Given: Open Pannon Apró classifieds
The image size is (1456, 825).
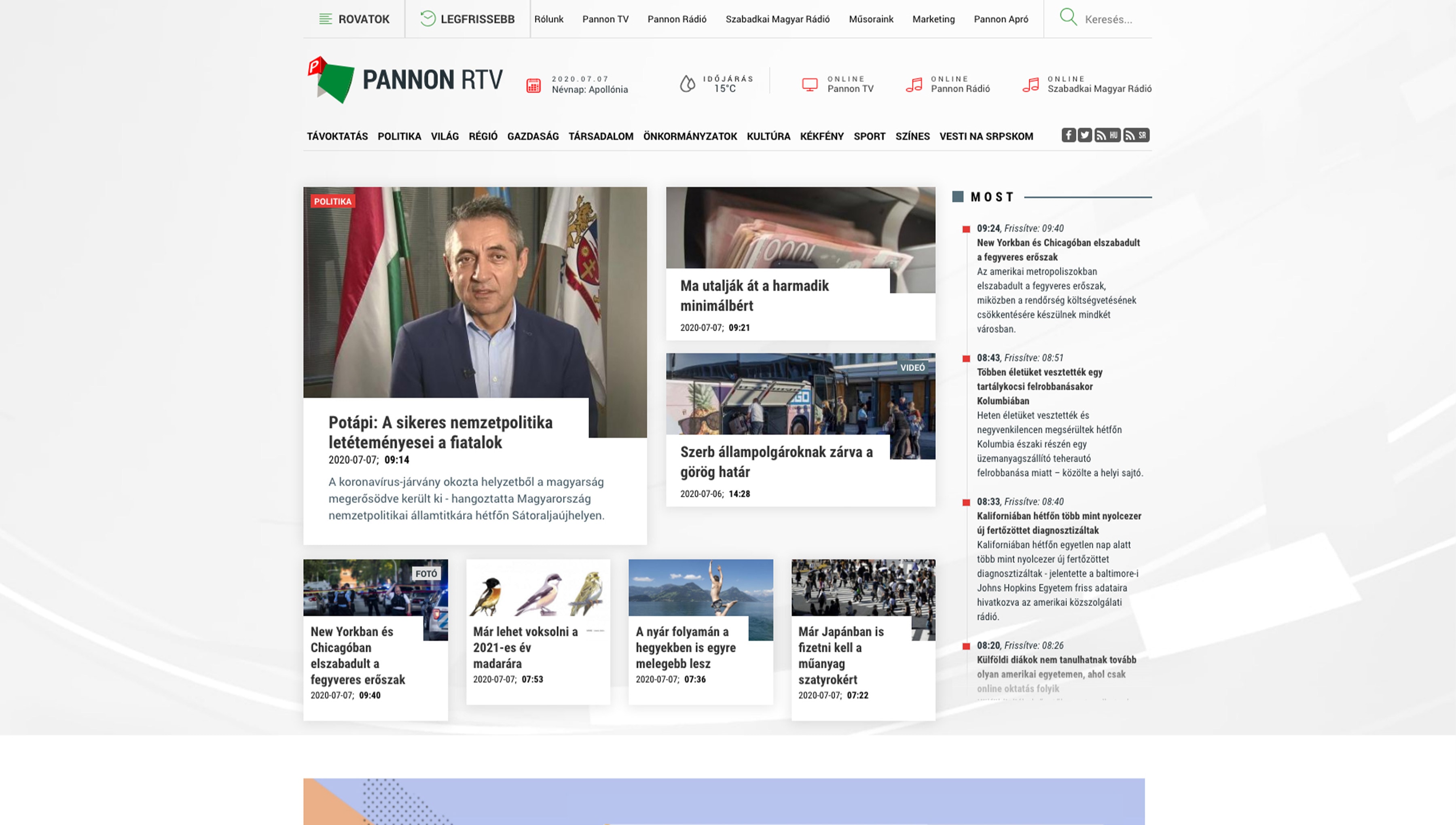Looking at the screenshot, I should click(1001, 19).
